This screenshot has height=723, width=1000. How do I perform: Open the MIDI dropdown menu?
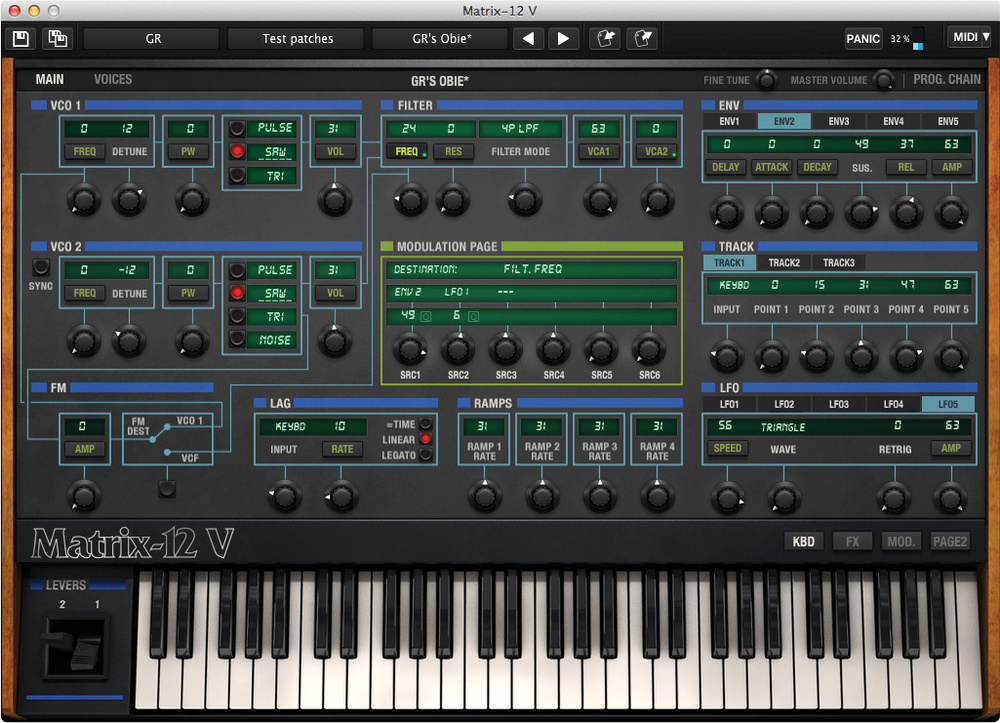click(x=968, y=38)
